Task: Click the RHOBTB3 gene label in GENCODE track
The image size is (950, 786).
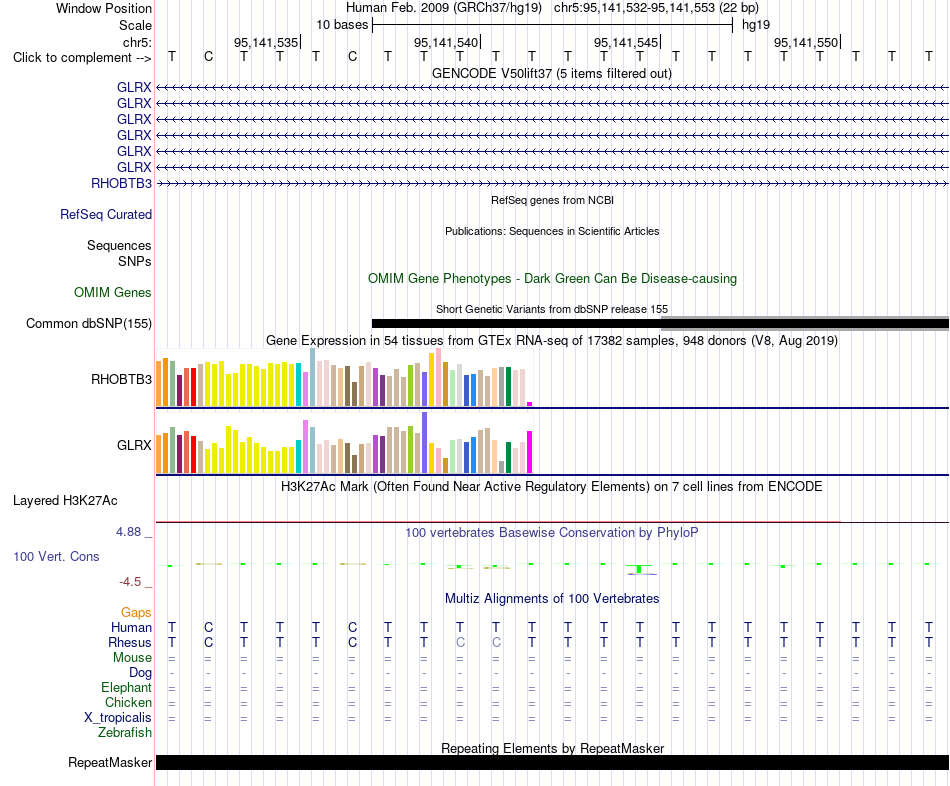Action: click(121, 184)
